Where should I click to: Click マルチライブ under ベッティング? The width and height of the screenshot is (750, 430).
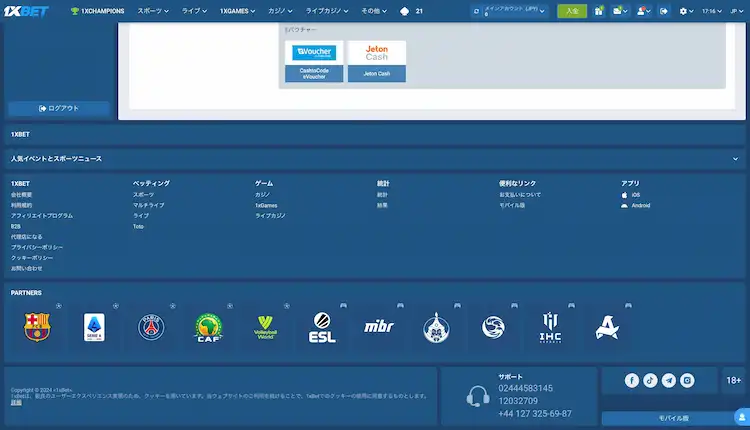(149, 205)
